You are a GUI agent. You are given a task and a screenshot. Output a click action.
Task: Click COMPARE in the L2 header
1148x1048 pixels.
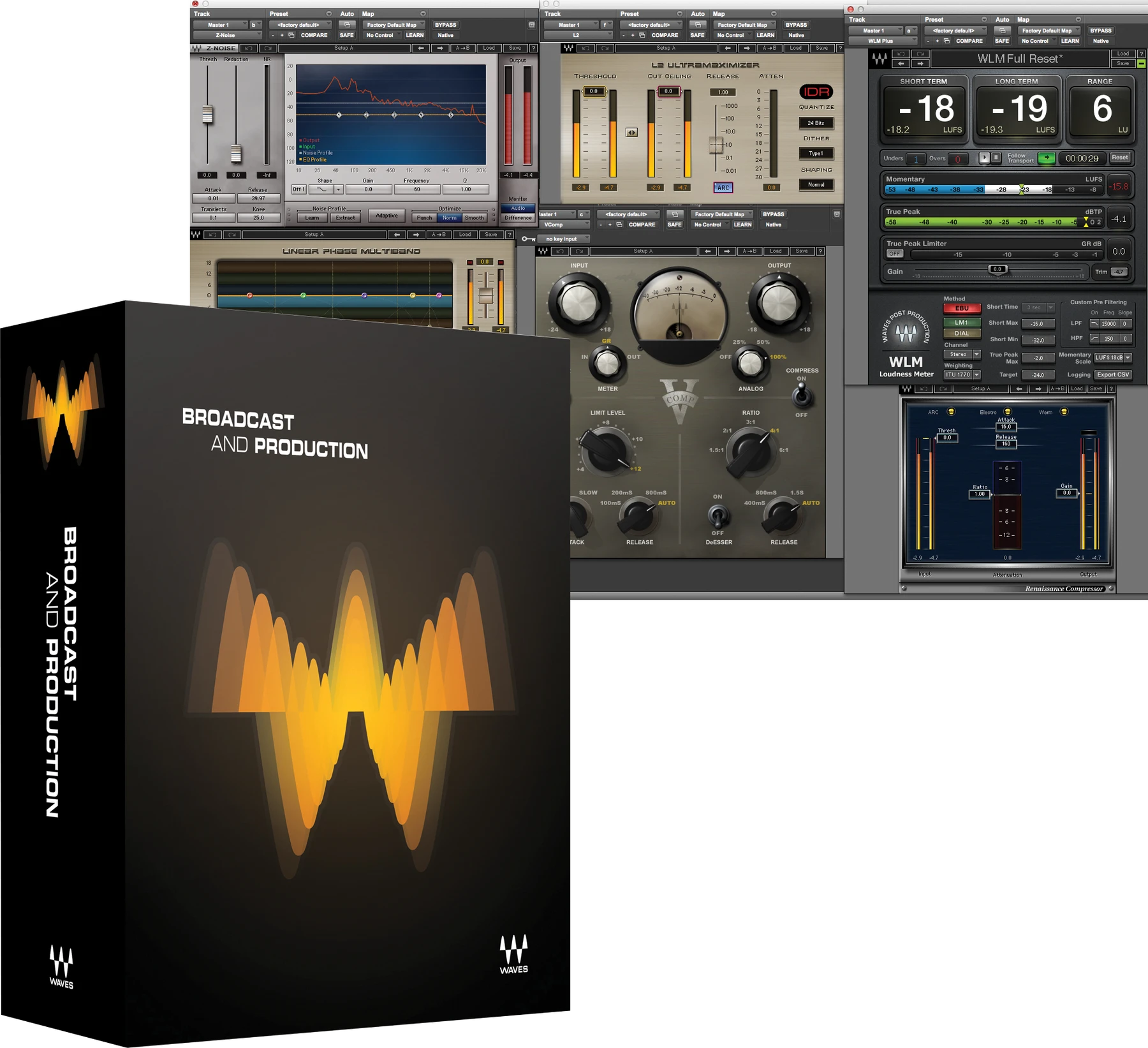tap(665, 36)
